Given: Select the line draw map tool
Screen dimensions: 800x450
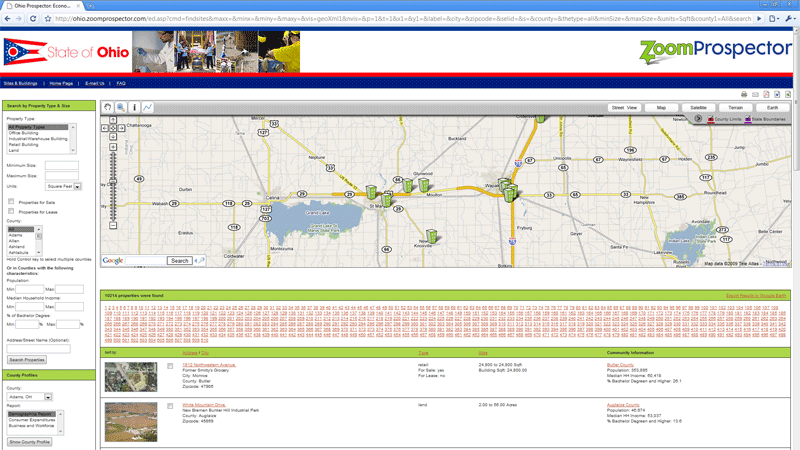Looking at the screenshot, I should tap(147, 107).
